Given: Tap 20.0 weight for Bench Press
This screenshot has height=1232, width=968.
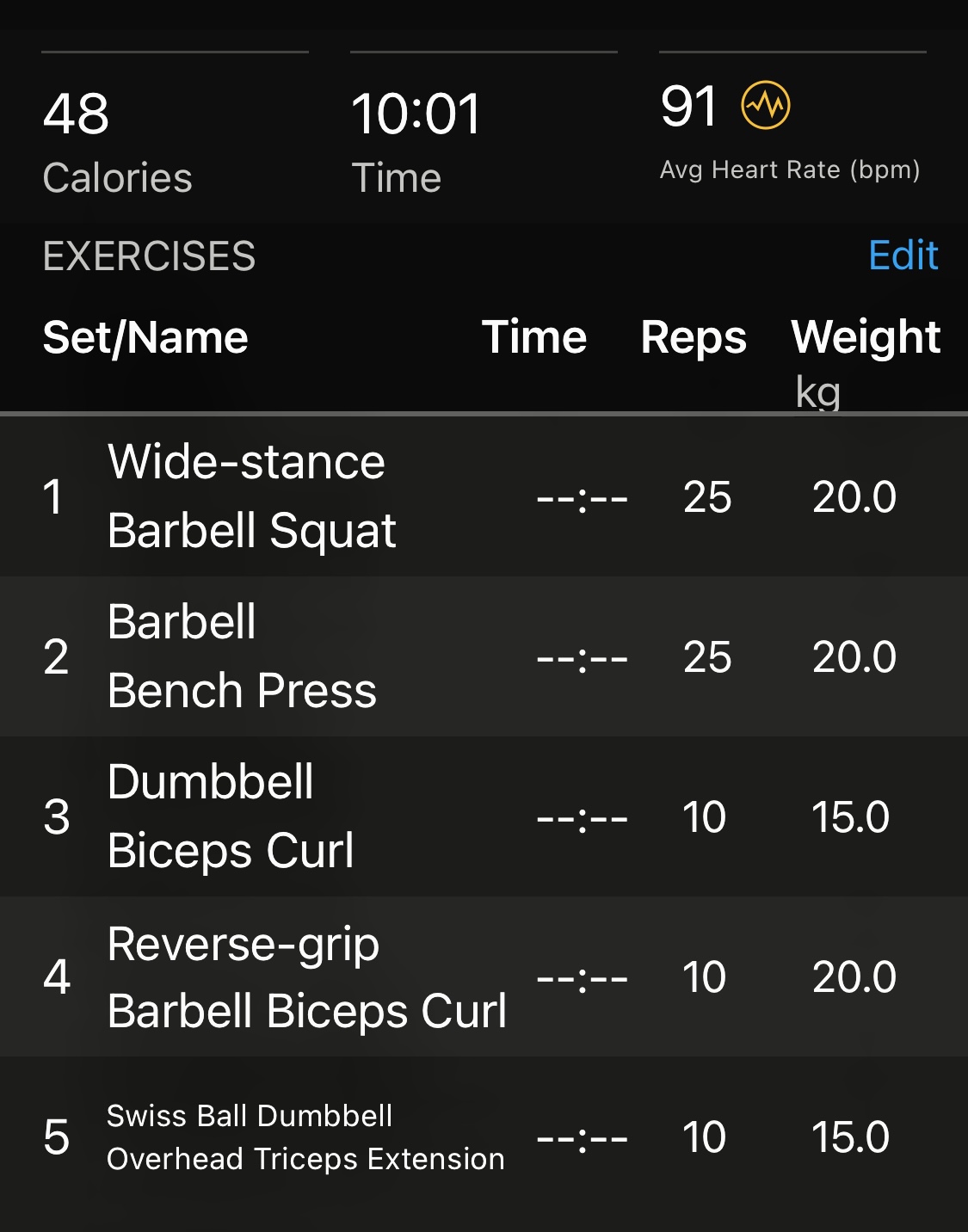Looking at the screenshot, I should tap(854, 657).
